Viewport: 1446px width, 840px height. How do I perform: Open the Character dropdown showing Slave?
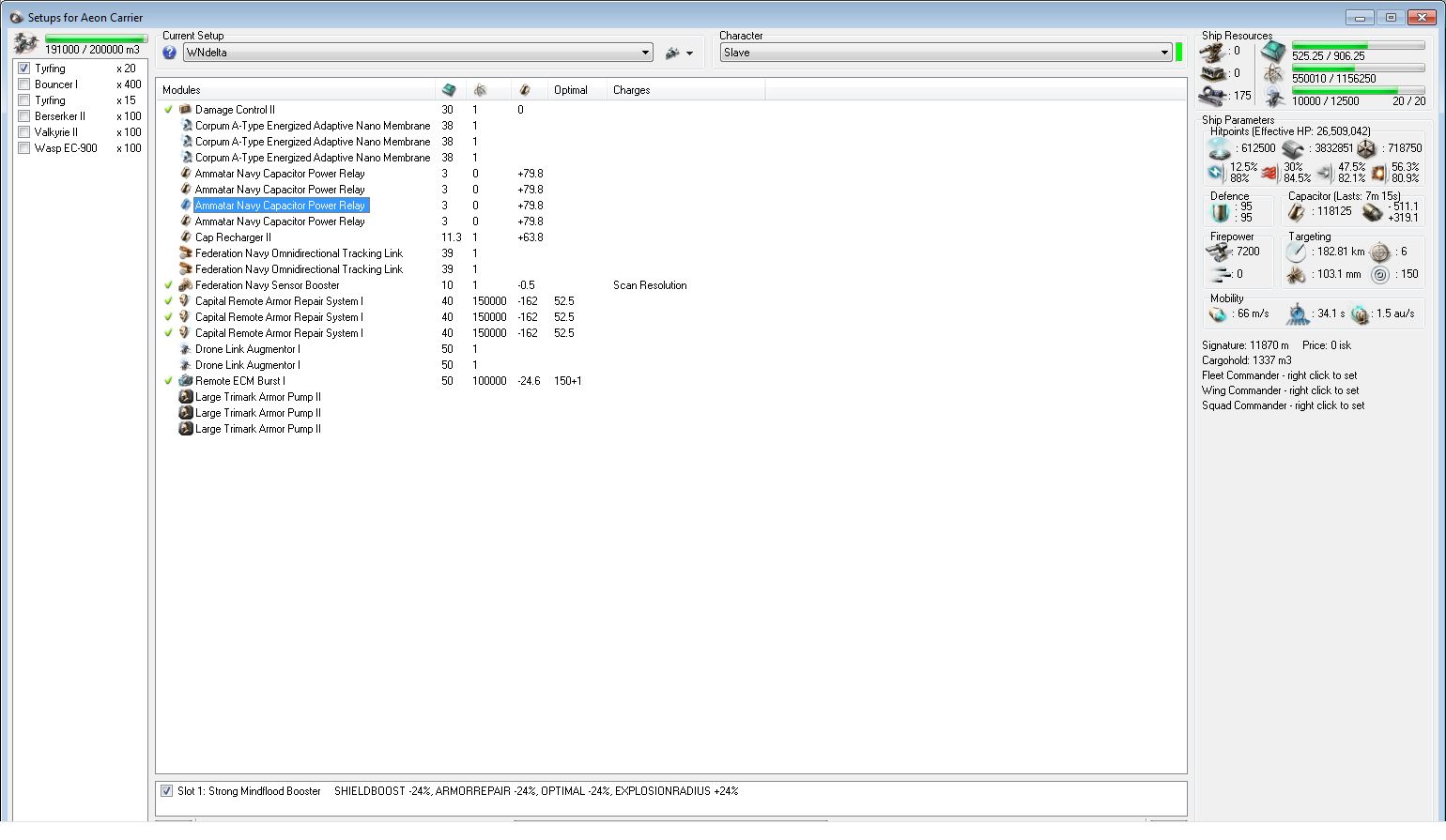point(946,53)
